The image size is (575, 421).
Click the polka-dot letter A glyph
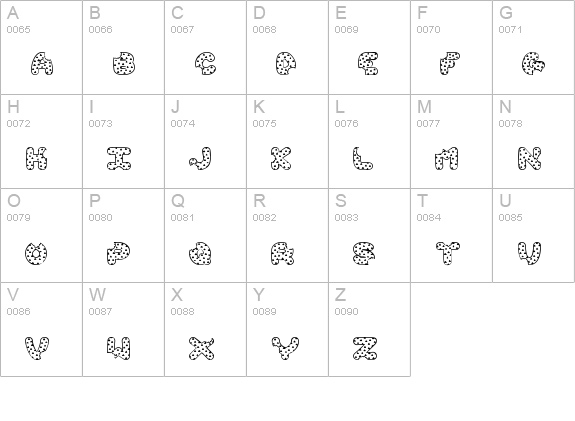pyautogui.click(x=42, y=64)
